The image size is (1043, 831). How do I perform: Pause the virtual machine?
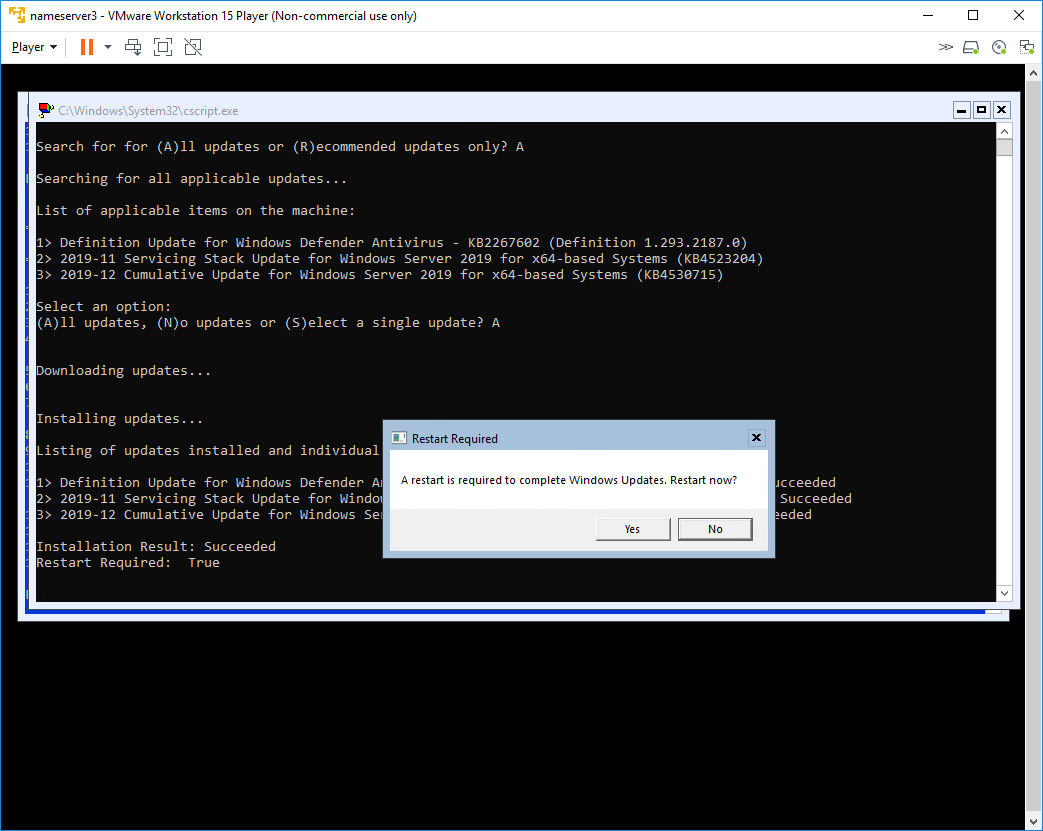tap(86, 47)
